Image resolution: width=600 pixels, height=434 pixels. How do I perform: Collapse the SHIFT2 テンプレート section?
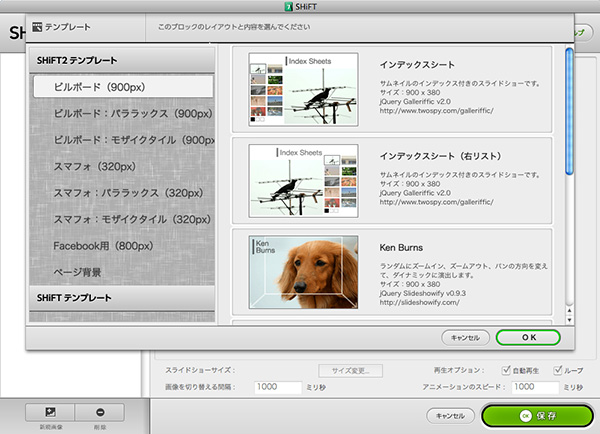pyautogui.click(x=120, y=60)
